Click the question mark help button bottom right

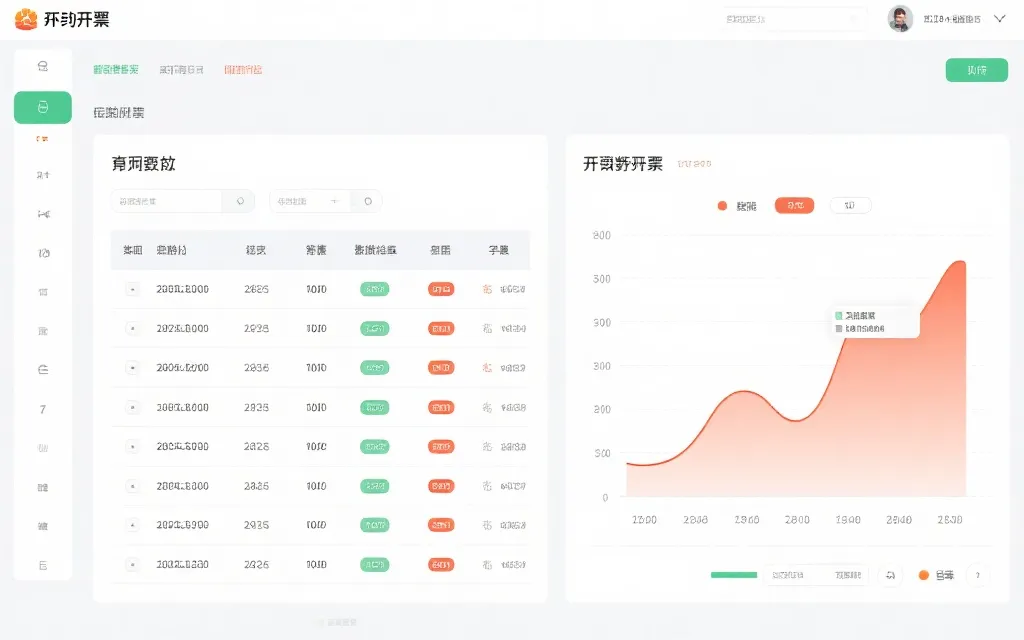(977, 575)
